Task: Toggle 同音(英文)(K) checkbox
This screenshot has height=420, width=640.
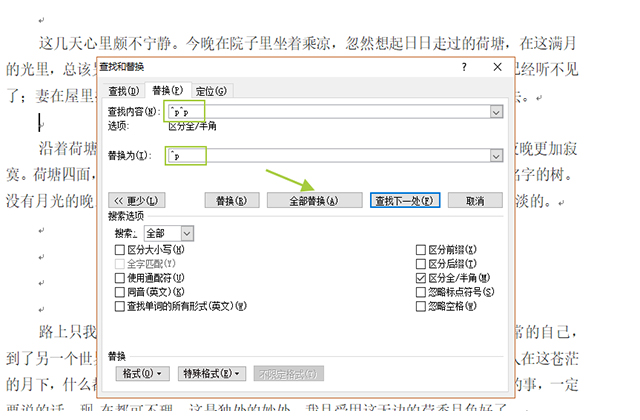Action: pyautogui.click(x=120, y=292)
